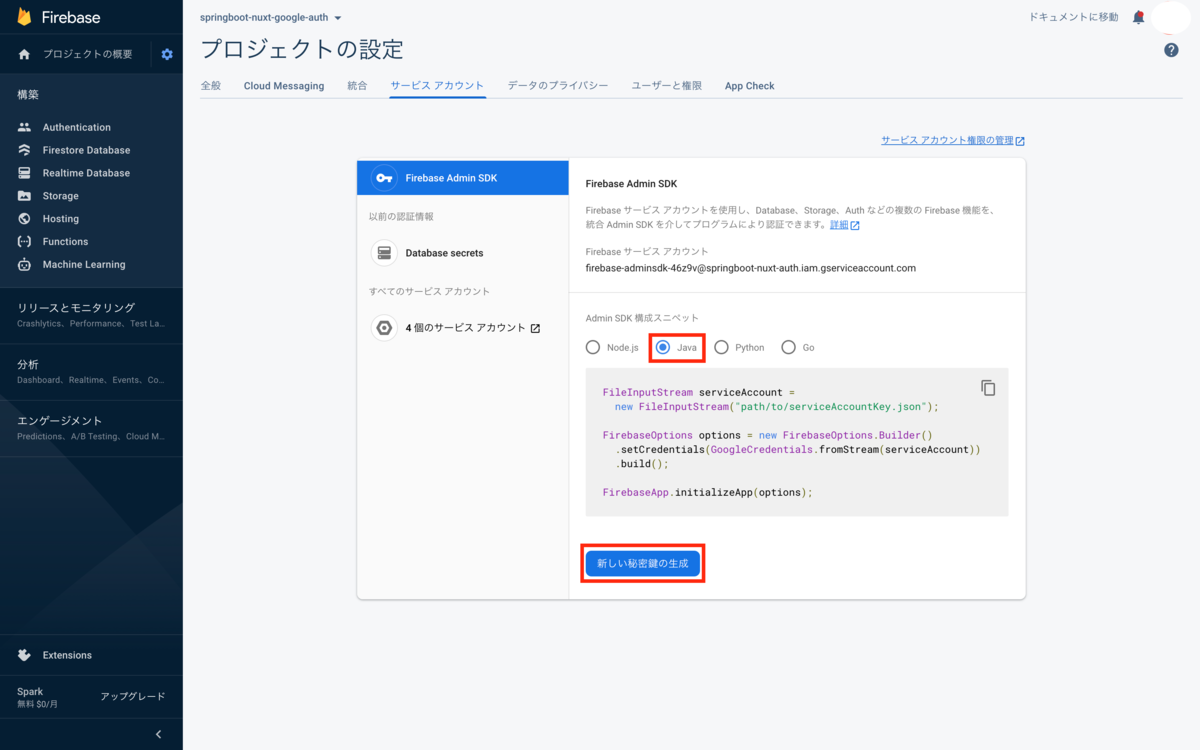Open プロジェクトの概要 in sidebar
This screenshot has height=750, width=1200.
pyautogui.click(x=87, y=54)
